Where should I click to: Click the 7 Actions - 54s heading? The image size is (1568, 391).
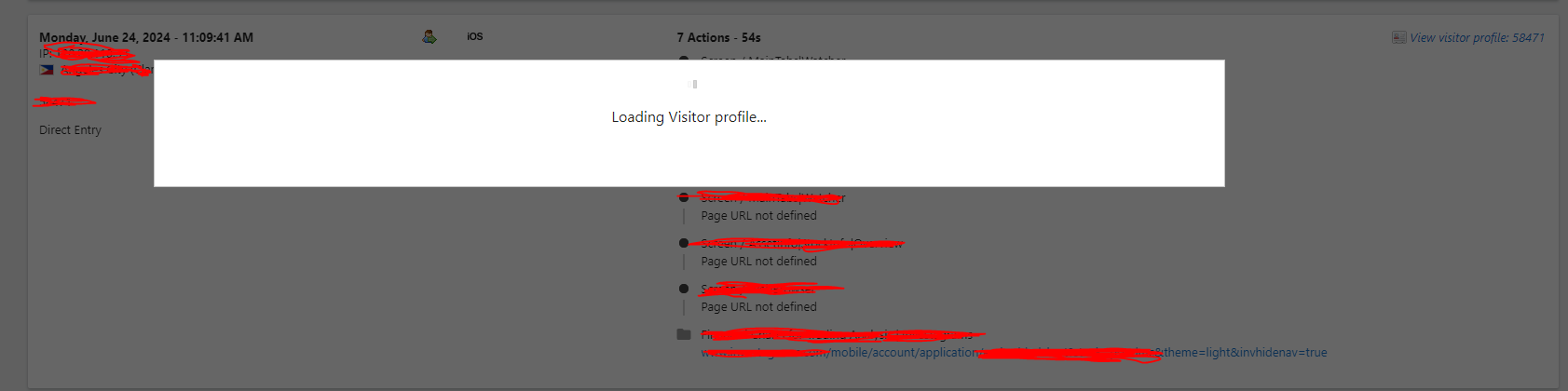point(718,37)
